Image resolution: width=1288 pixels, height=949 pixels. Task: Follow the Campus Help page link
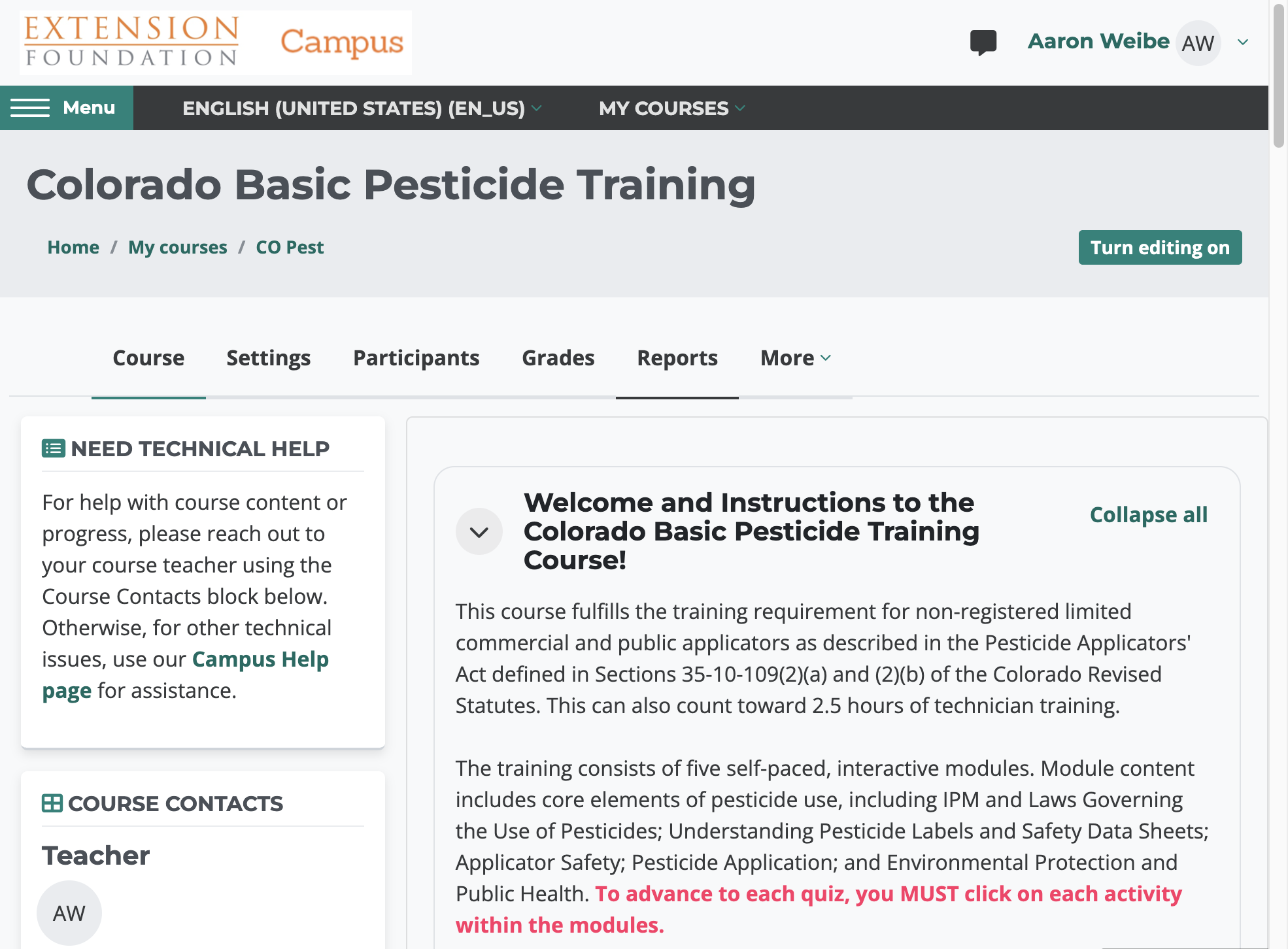point(185,674)
